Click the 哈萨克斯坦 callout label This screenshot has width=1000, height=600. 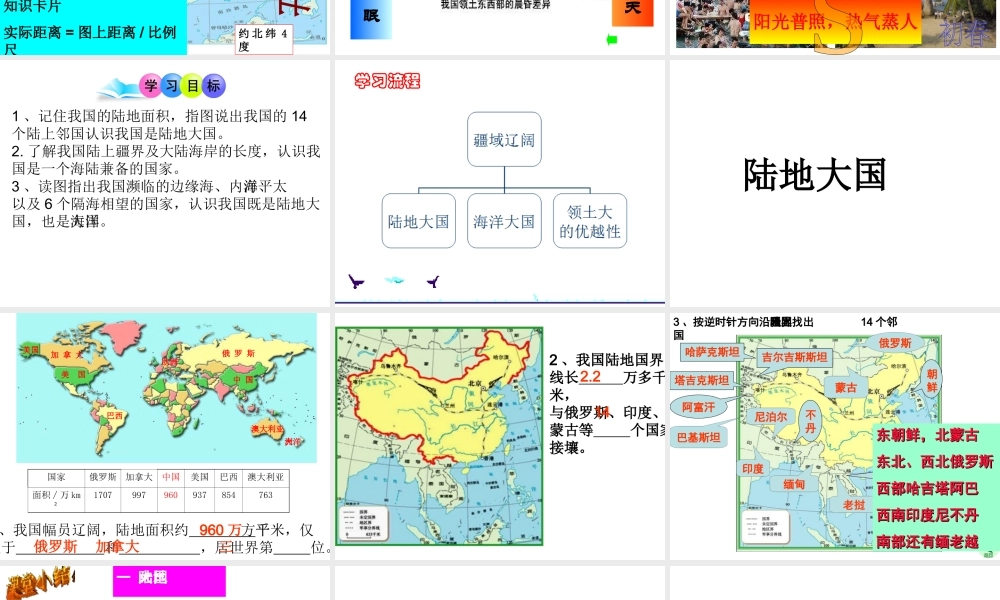click(712, 352)
